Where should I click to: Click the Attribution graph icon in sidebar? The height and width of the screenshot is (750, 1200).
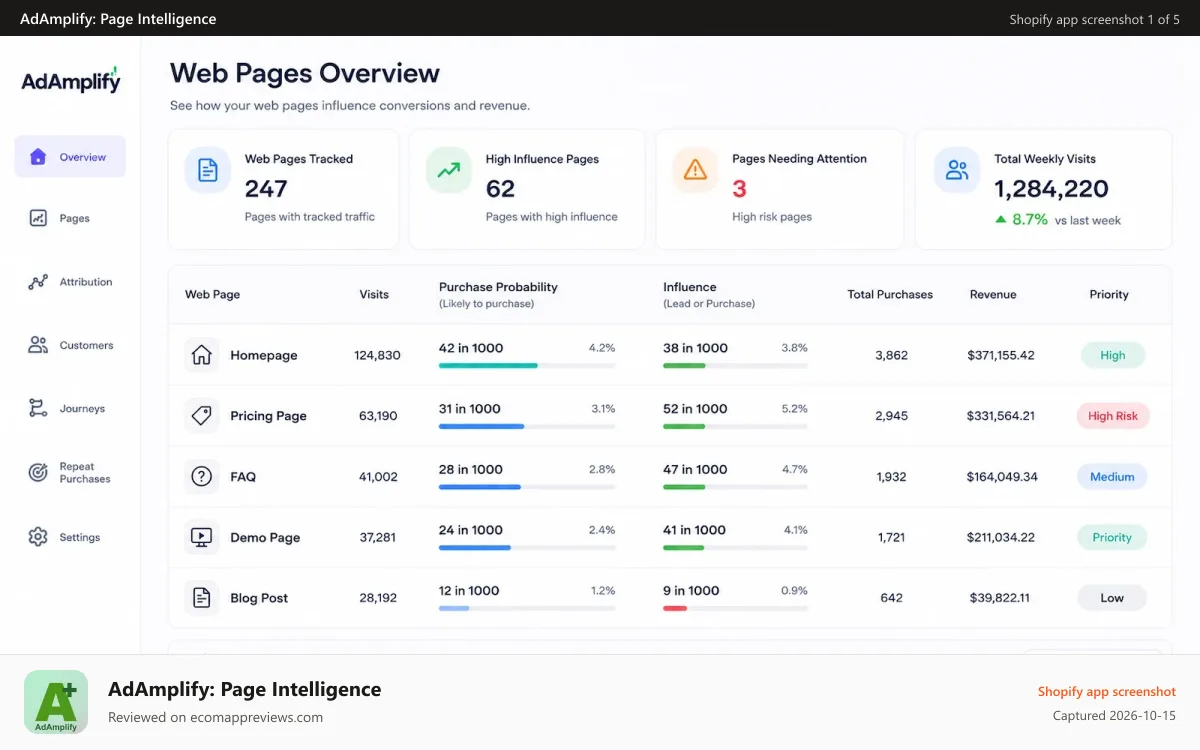[38, 282]
